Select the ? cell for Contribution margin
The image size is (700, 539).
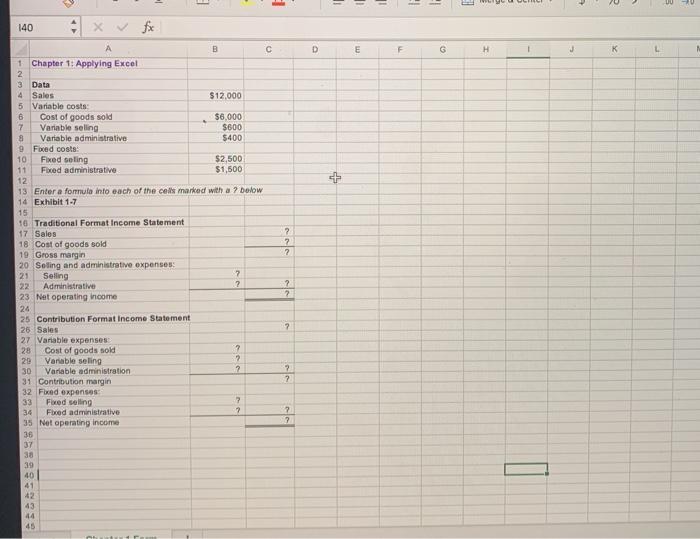coord(270,379)
